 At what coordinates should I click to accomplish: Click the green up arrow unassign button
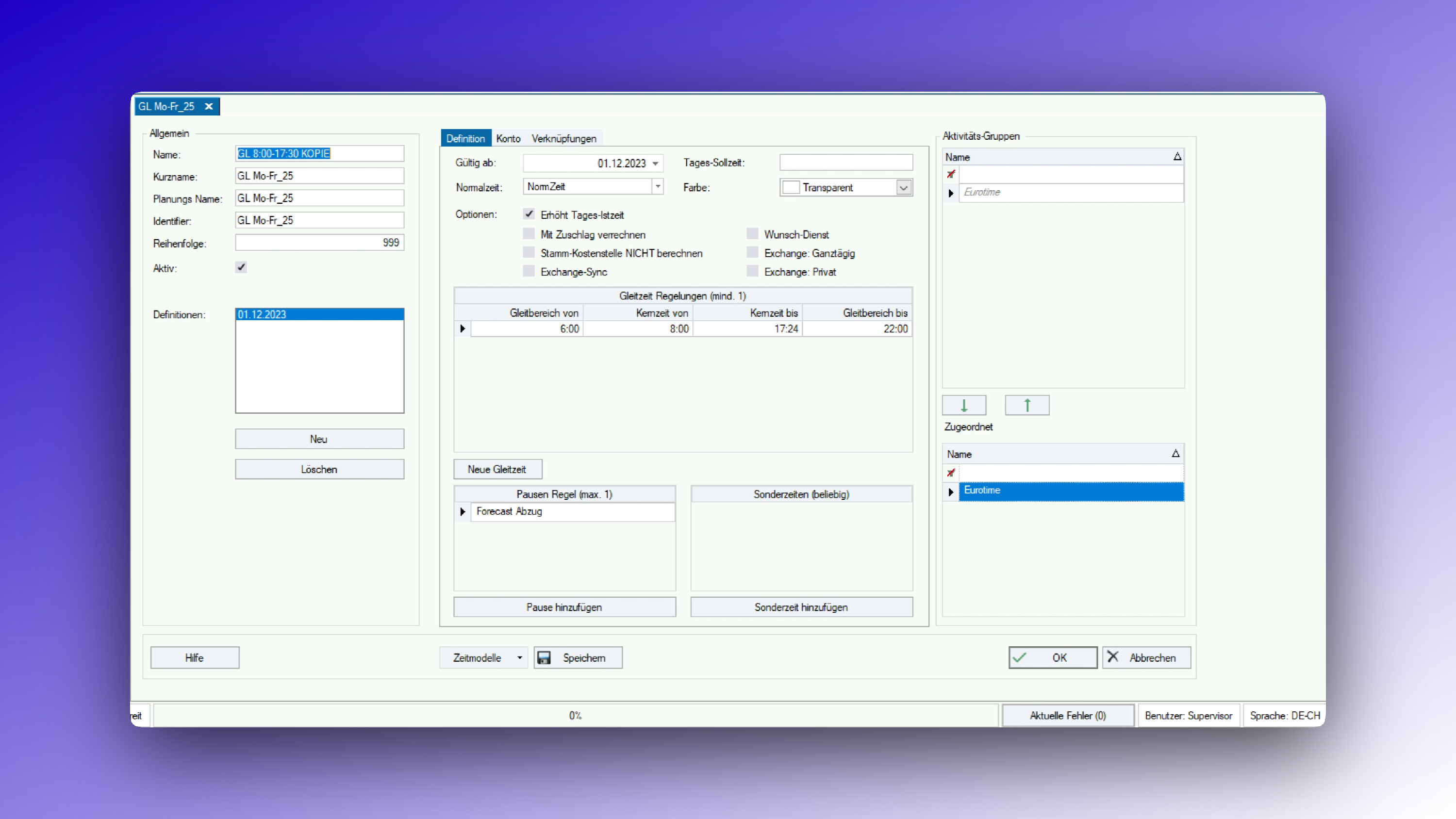coord(1026,405)
